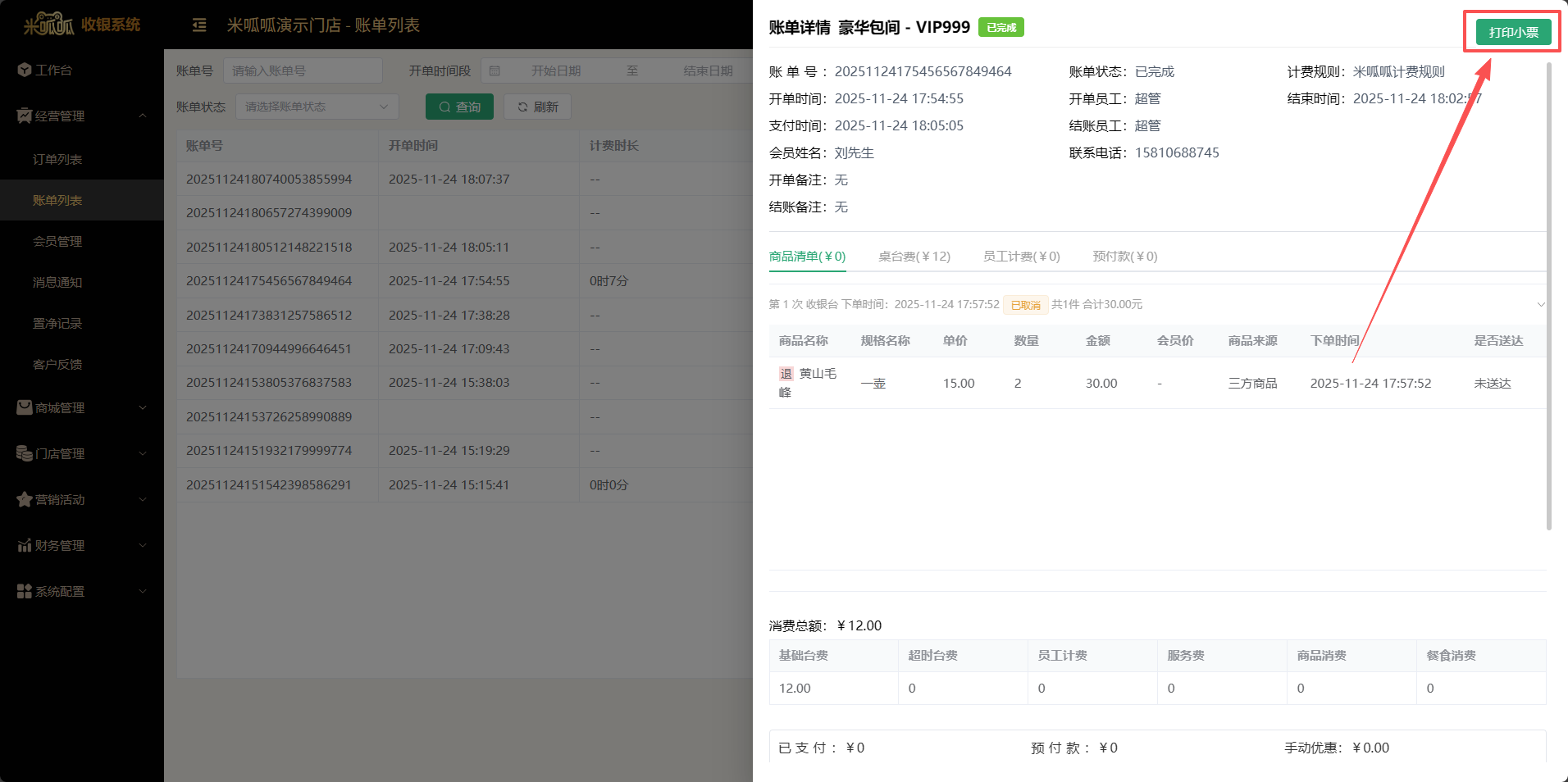Click the 刷新 refresh button
1568x782 pixels.
(x=537, y=107)
